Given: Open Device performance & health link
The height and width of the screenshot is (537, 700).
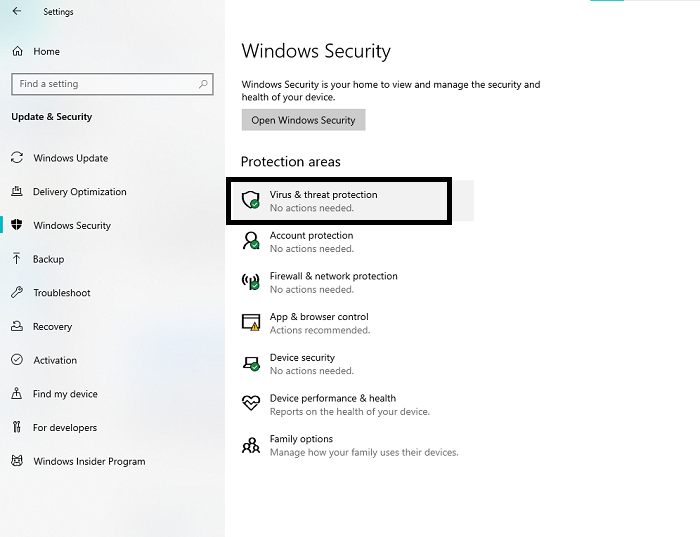Looking at the screenshot, I should (333, 398).
